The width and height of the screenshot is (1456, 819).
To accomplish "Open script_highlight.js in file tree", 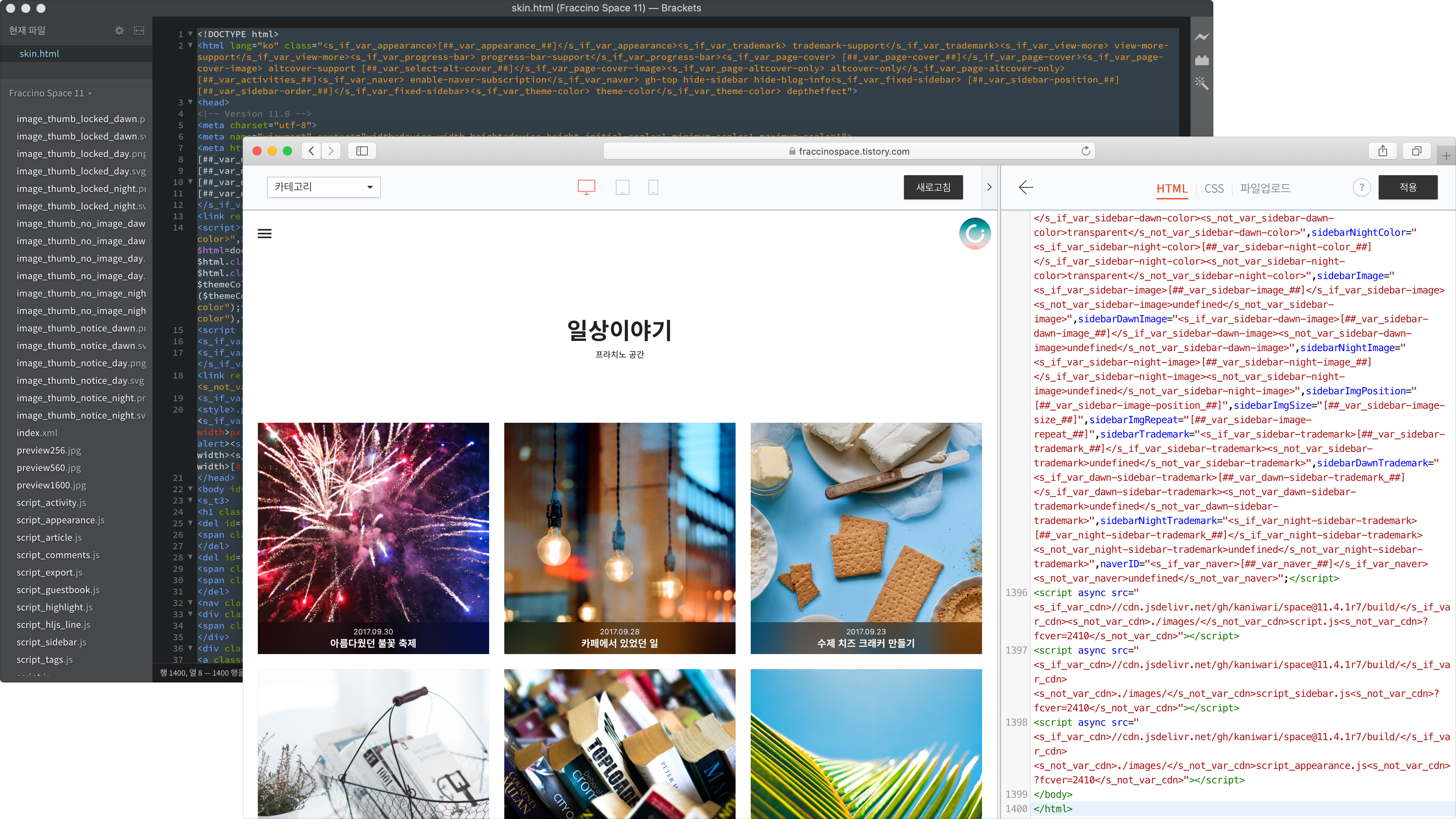I will click(54, 607).
